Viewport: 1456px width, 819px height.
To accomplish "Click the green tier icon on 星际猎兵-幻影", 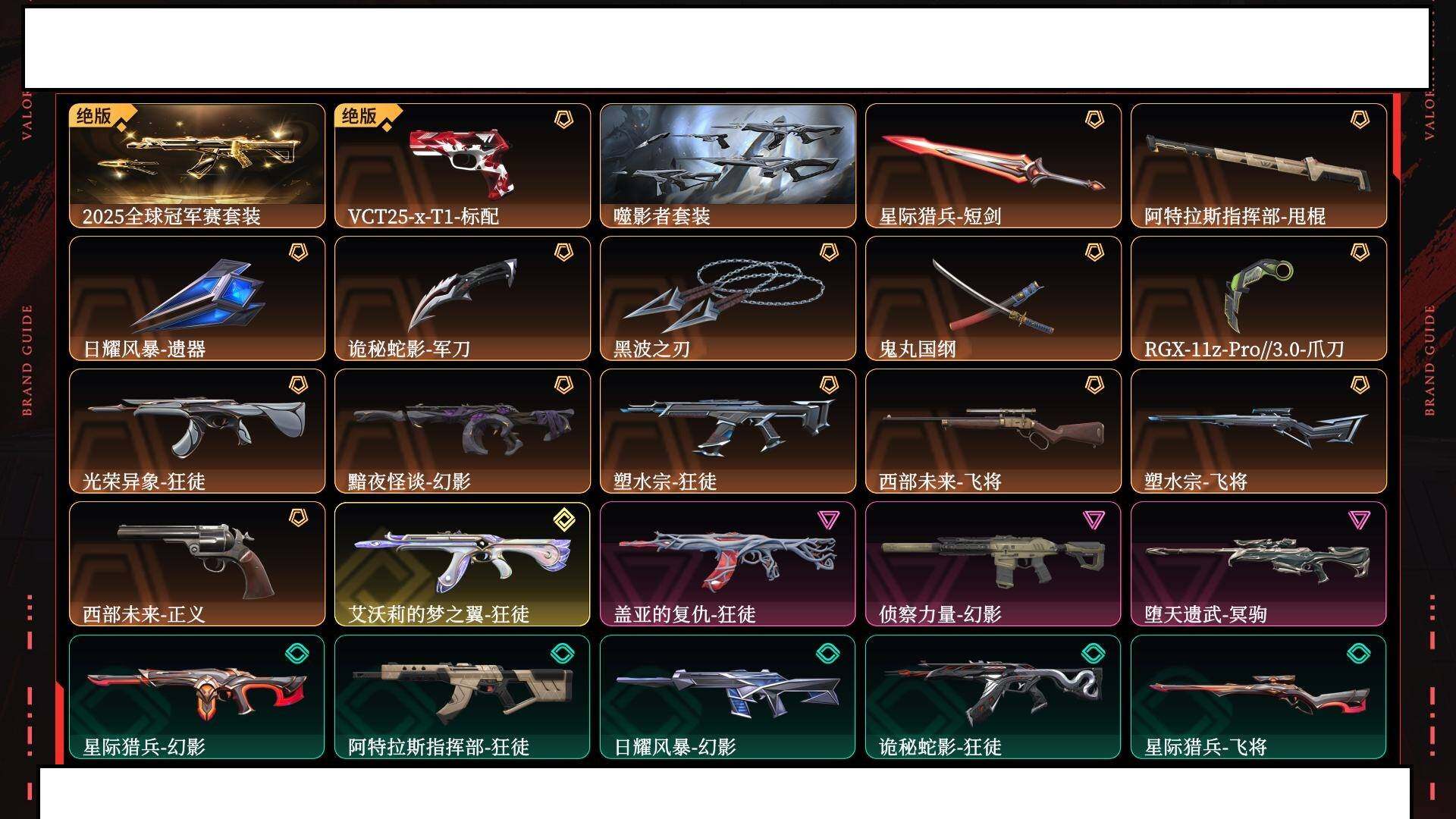I will pyautogui.click(x=297, y=653).
